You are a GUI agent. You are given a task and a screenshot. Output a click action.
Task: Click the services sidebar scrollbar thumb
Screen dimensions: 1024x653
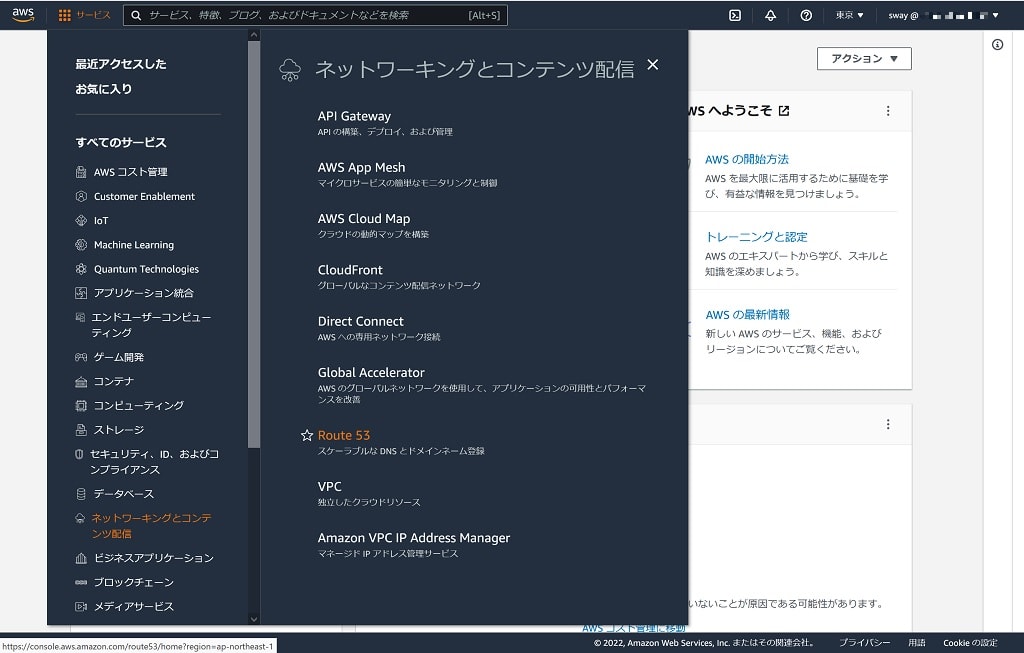click(x=254, y=245)
